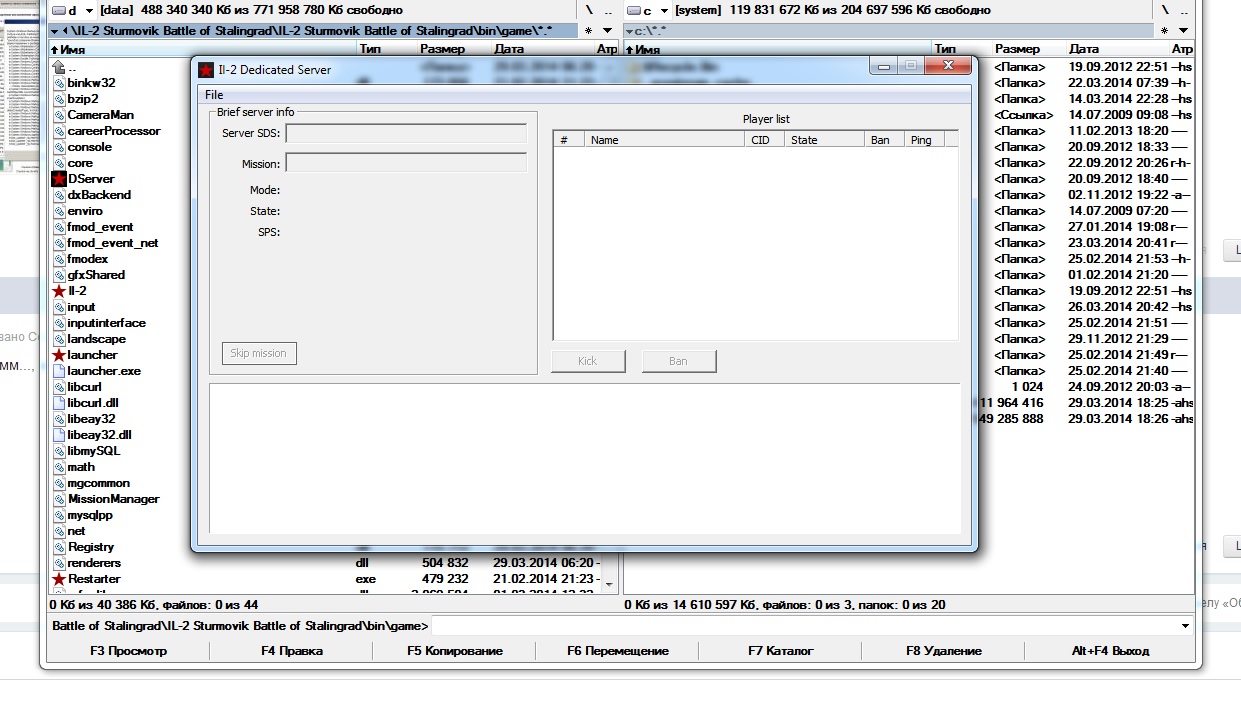Image resolution: width=1241 pixels, height=701 pixels.
Task: Click the console file icon
Action: 59,147
